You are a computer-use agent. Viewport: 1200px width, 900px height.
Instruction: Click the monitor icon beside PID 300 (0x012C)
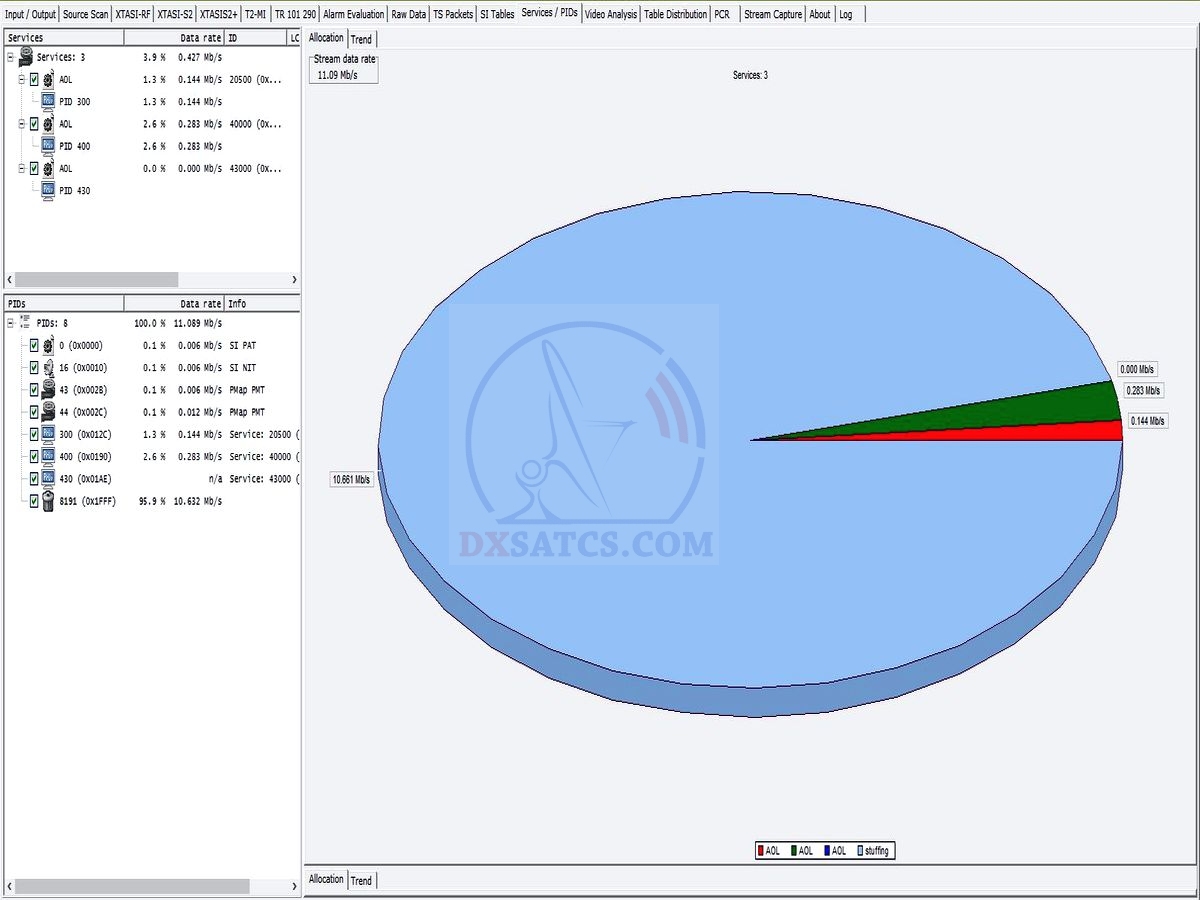point(48,434)
